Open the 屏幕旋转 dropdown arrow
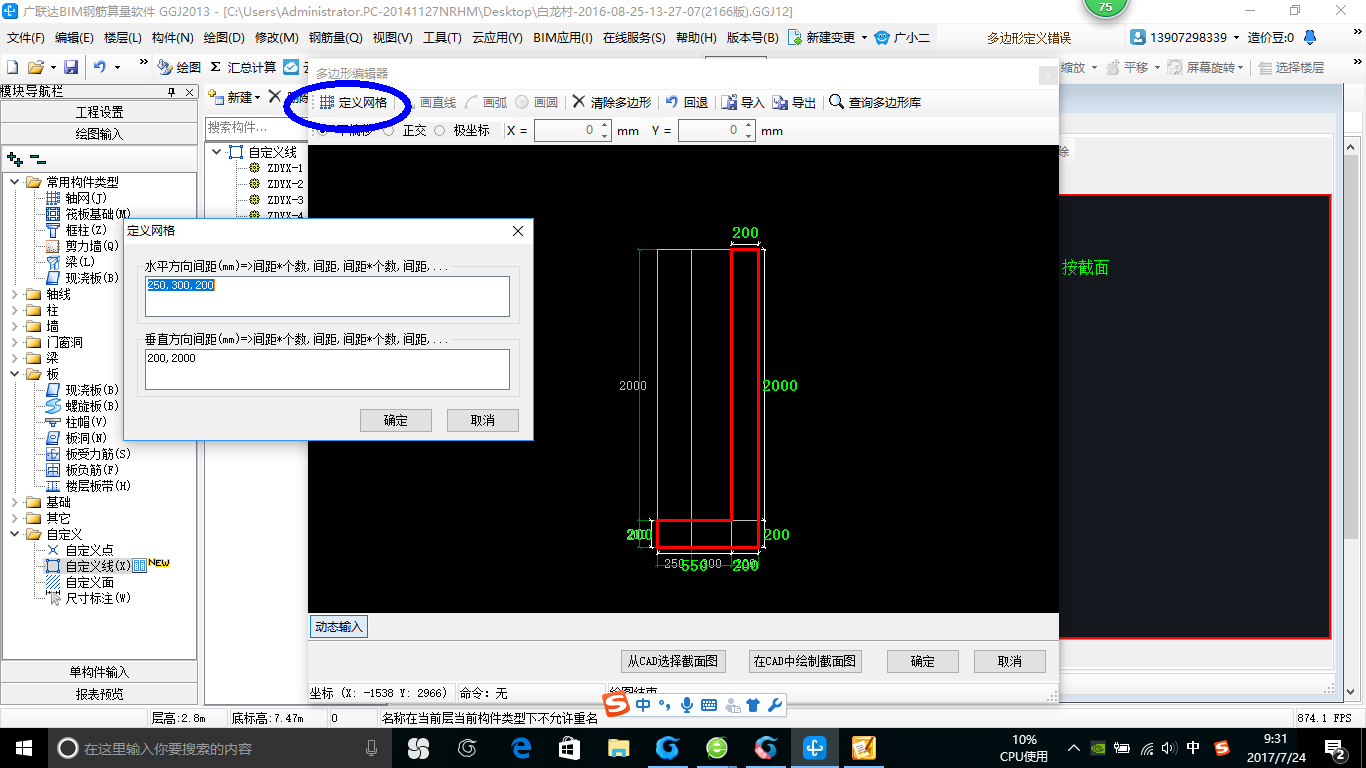 coord(1241,67)
